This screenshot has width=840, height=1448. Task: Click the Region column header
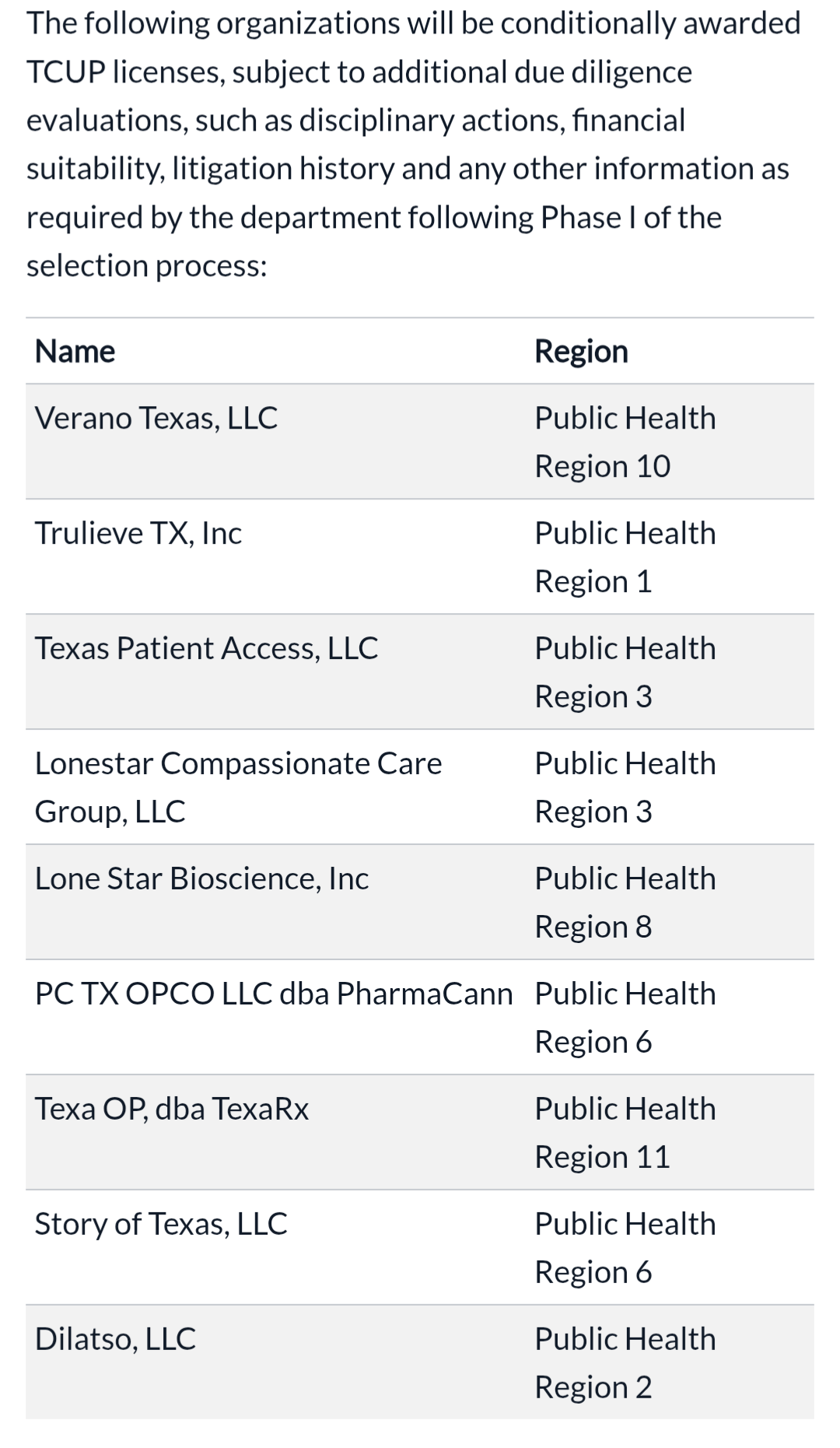581,352
